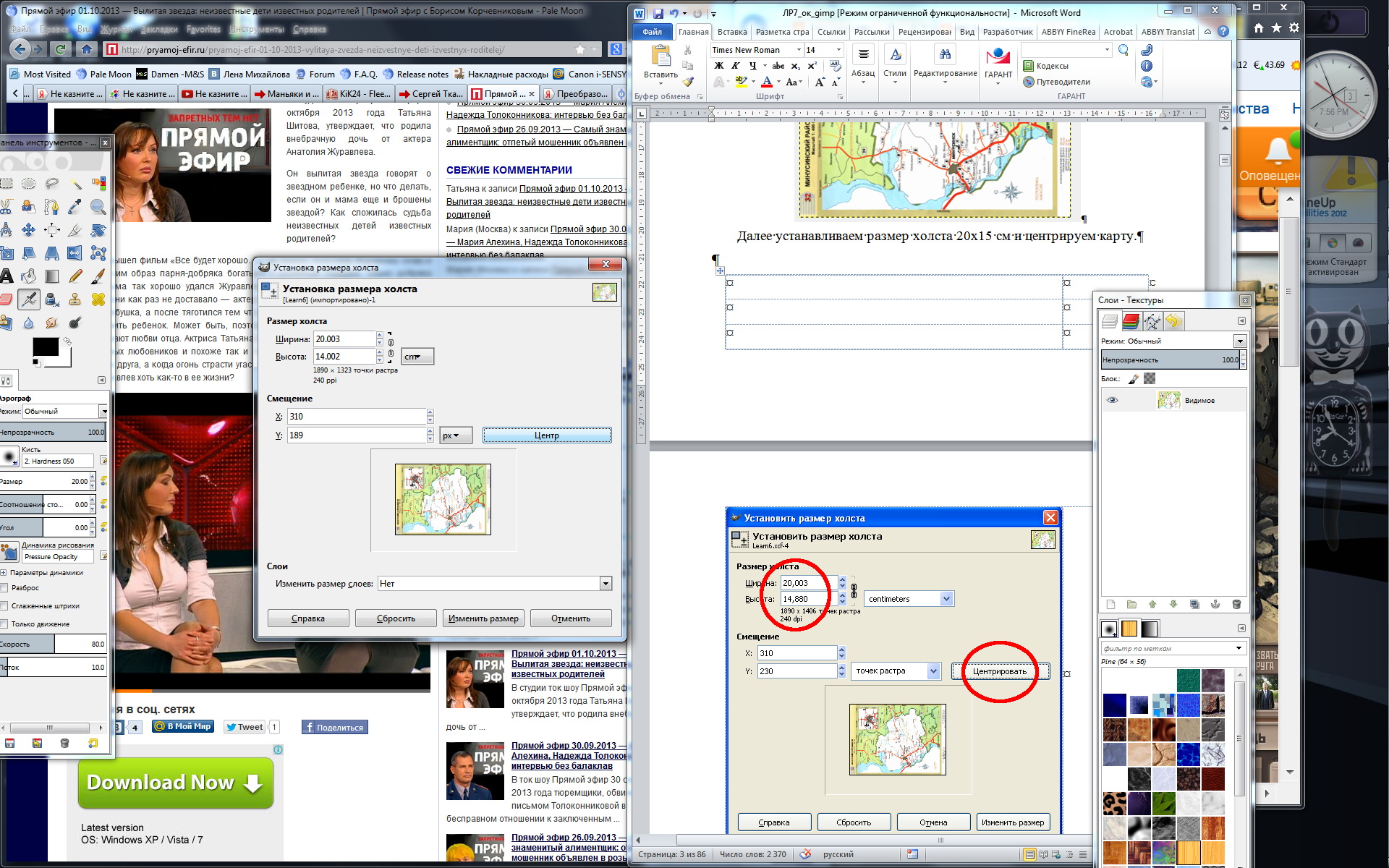Click the airbrush Скорость slider
Screen dimensions: 1389x868
pyautogui.click(x=52, y=644)
